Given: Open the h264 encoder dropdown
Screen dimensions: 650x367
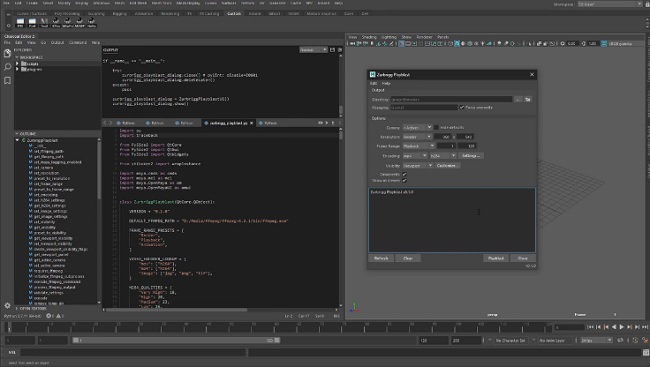Looking at the screenshot, I should pyautogui.click(x=443, y=156).
